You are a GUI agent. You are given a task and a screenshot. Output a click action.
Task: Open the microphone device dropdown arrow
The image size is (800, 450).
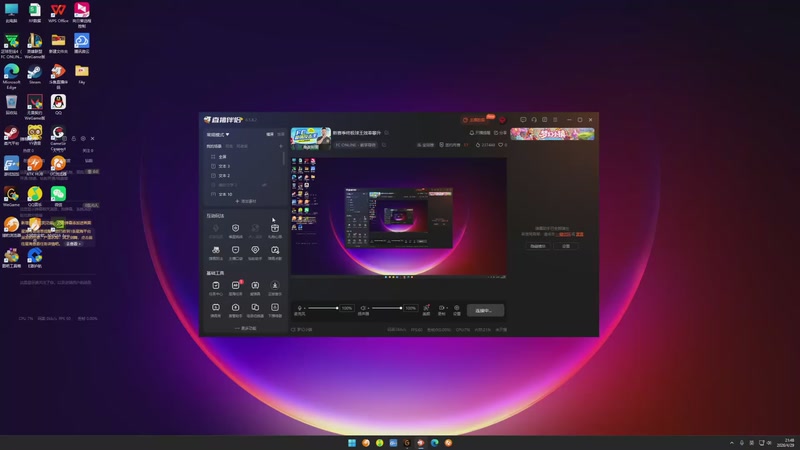(305, 308)
